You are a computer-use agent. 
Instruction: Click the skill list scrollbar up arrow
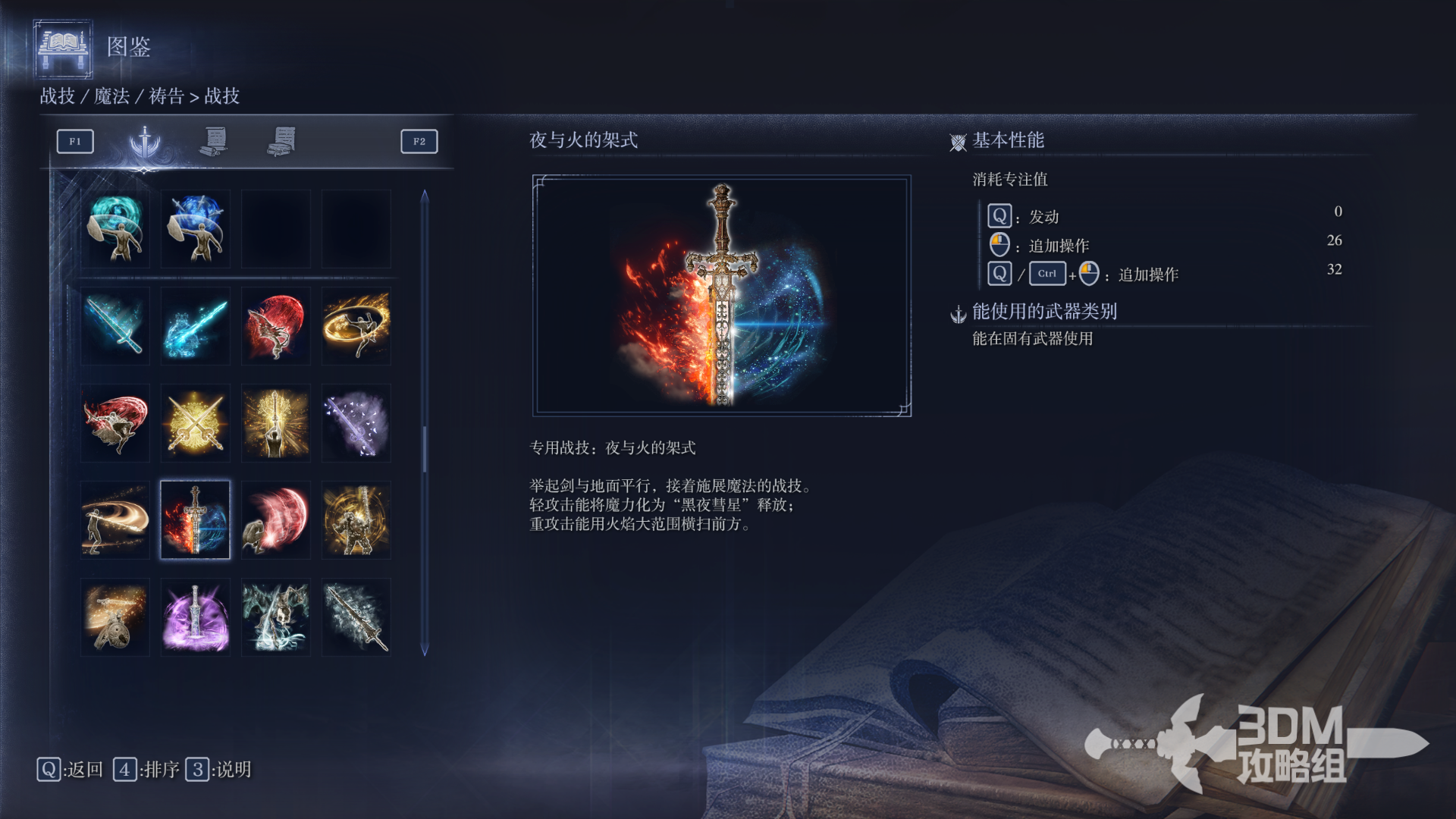click(x=425, y=196)
